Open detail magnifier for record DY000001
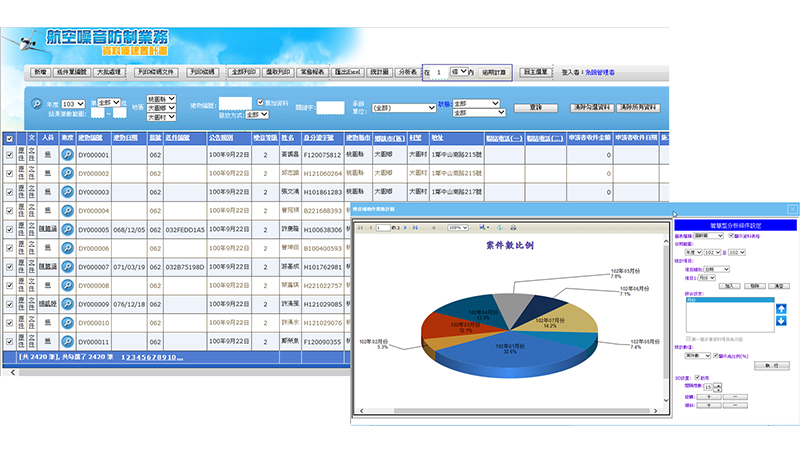800x453 pixels. (67, 155)
